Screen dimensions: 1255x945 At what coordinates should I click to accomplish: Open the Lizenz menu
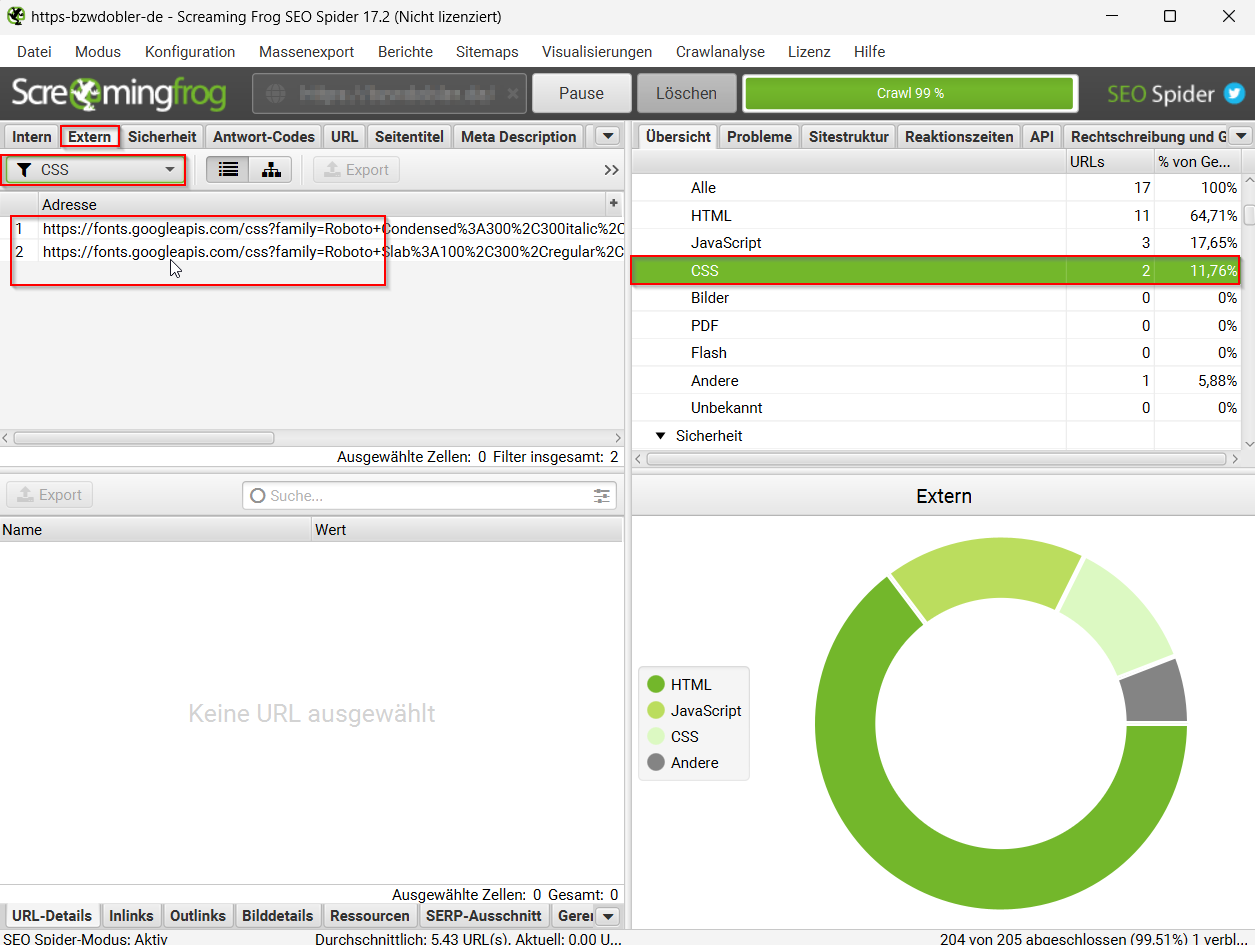(x=809, y=52)
